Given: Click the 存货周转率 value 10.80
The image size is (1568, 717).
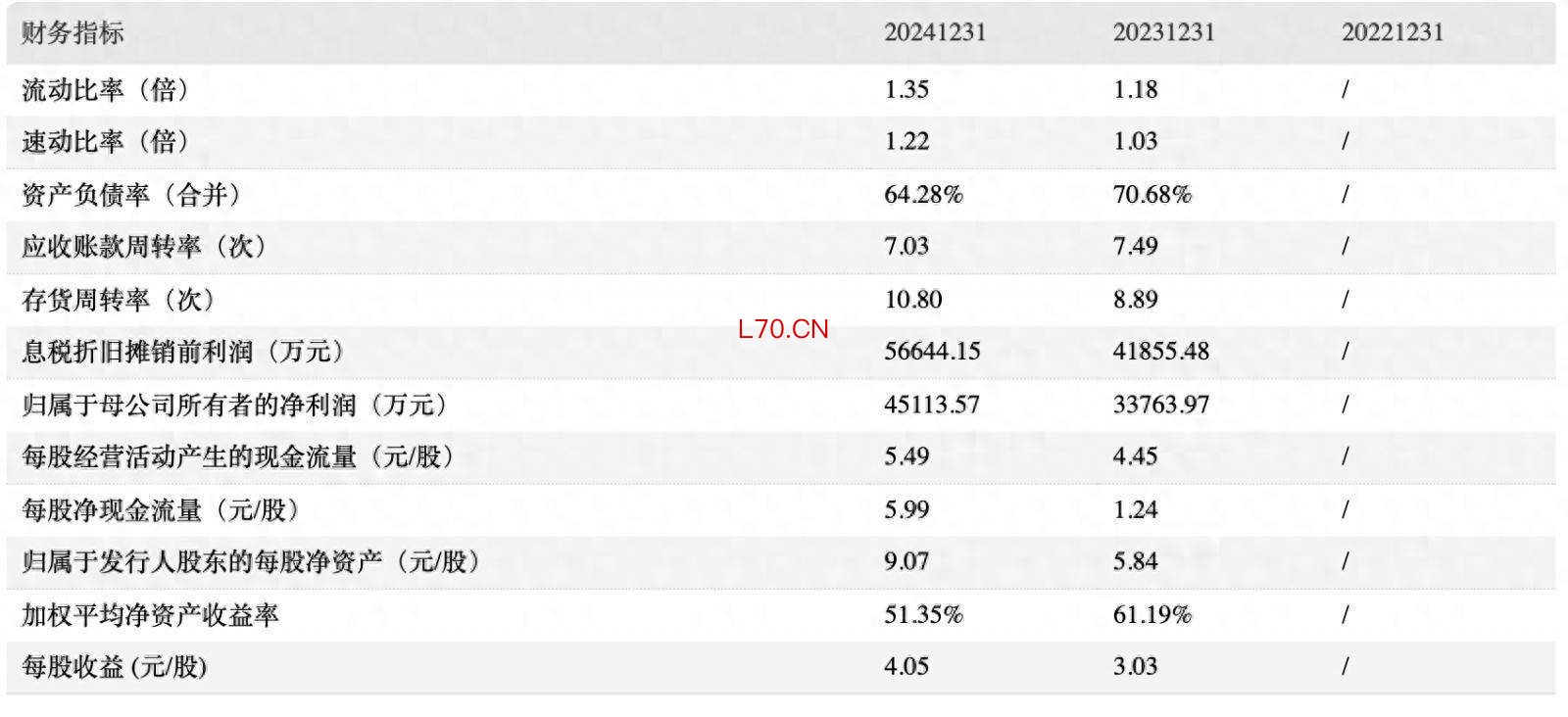Looking at the screenshot, I should [x=912, y=300].
